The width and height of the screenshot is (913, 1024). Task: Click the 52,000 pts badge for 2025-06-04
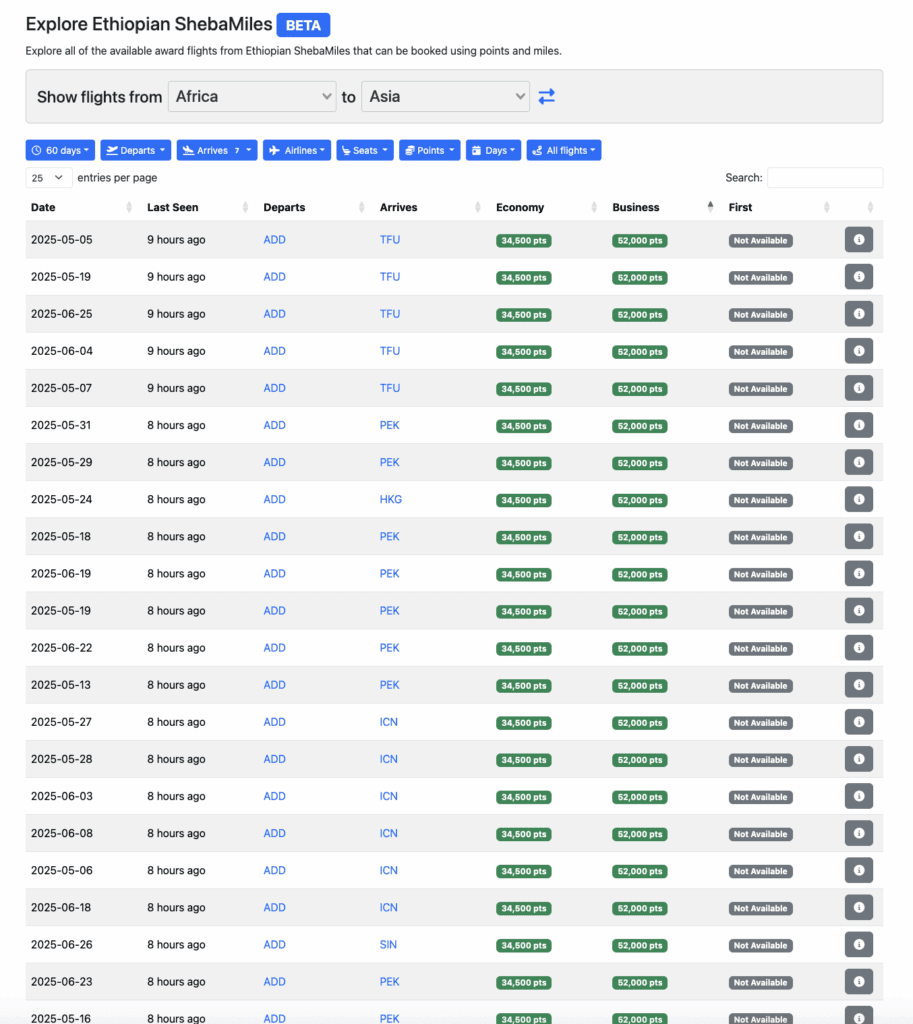click(639, 352)
